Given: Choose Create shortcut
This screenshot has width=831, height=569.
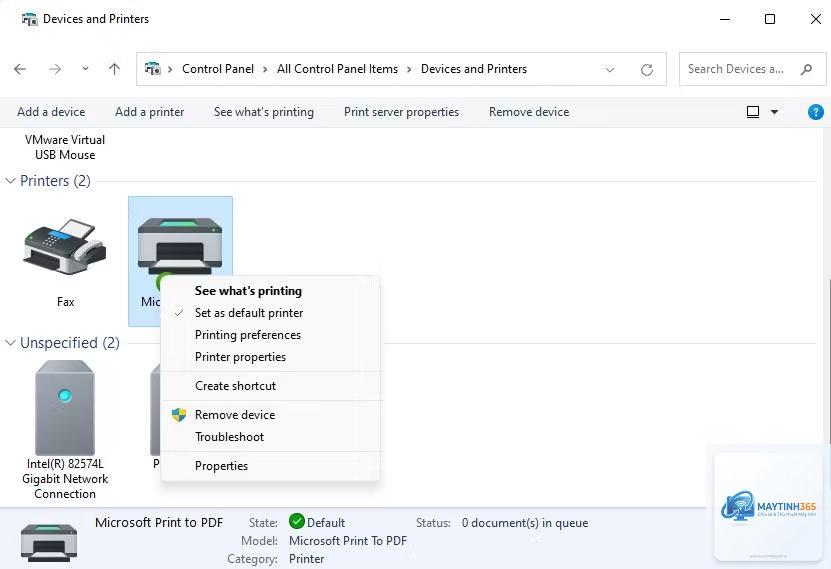Looking at the screenshot, I should 235,386.
